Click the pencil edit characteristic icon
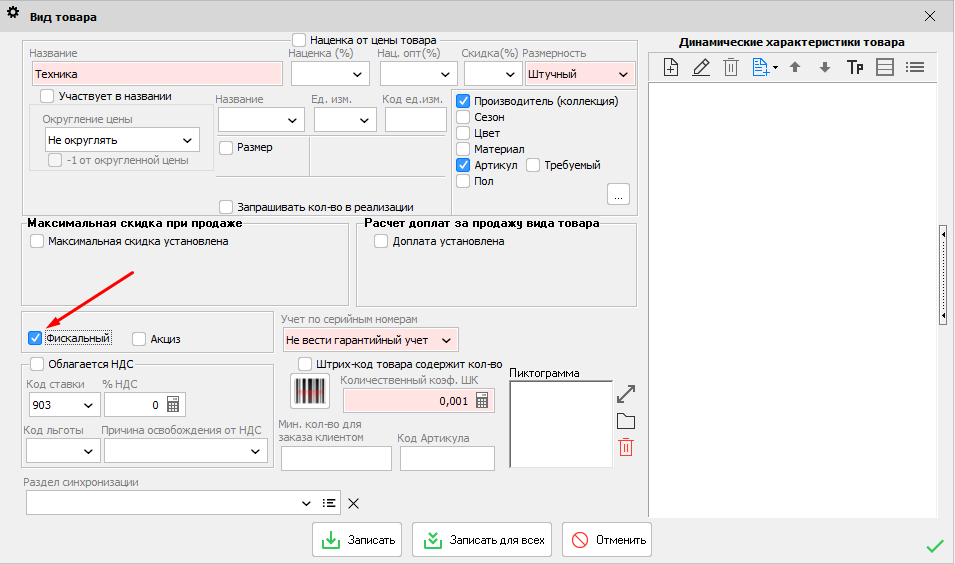This screenshot has height=564, width=955. pos(701,68)
